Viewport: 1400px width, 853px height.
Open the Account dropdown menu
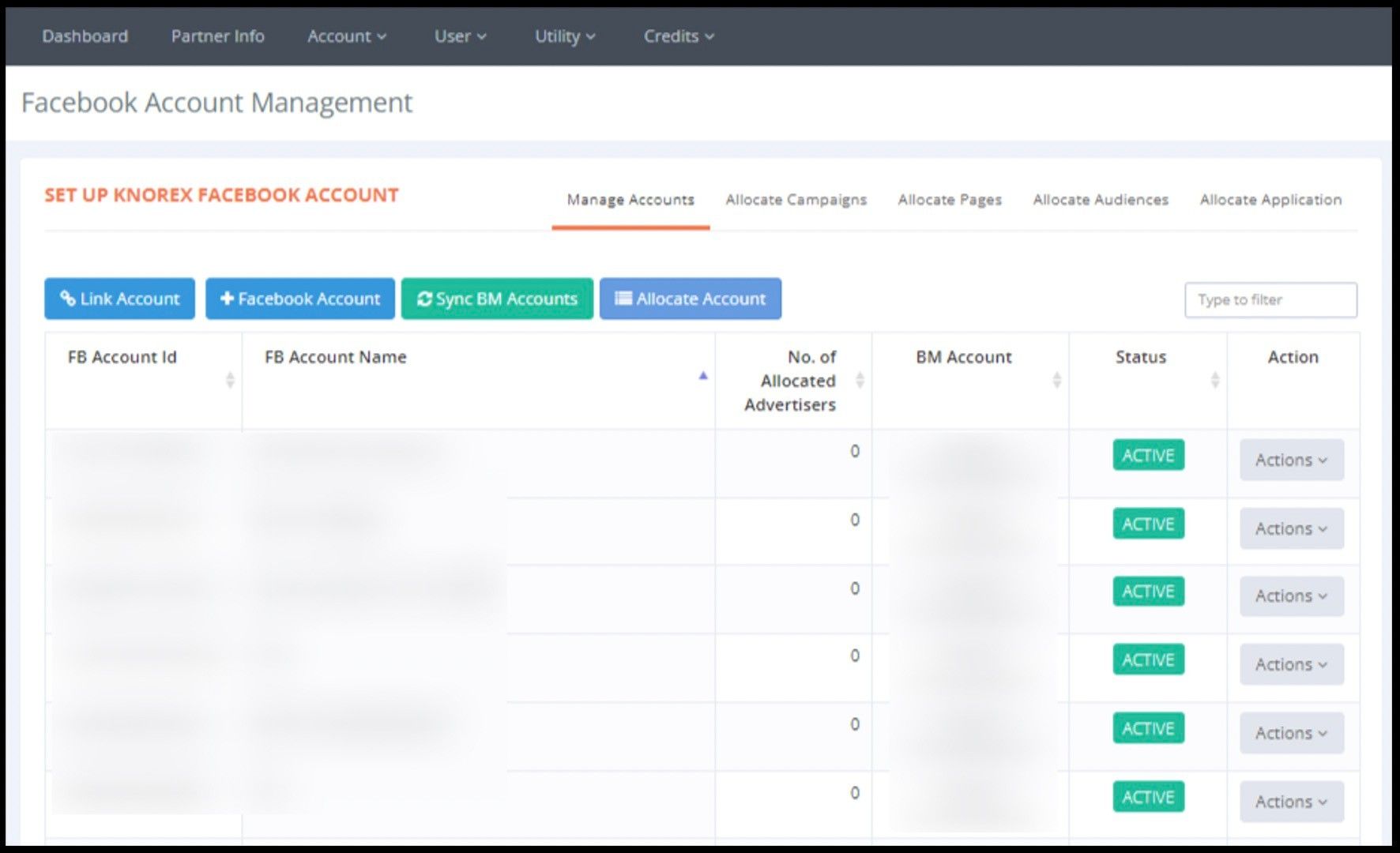346,36
